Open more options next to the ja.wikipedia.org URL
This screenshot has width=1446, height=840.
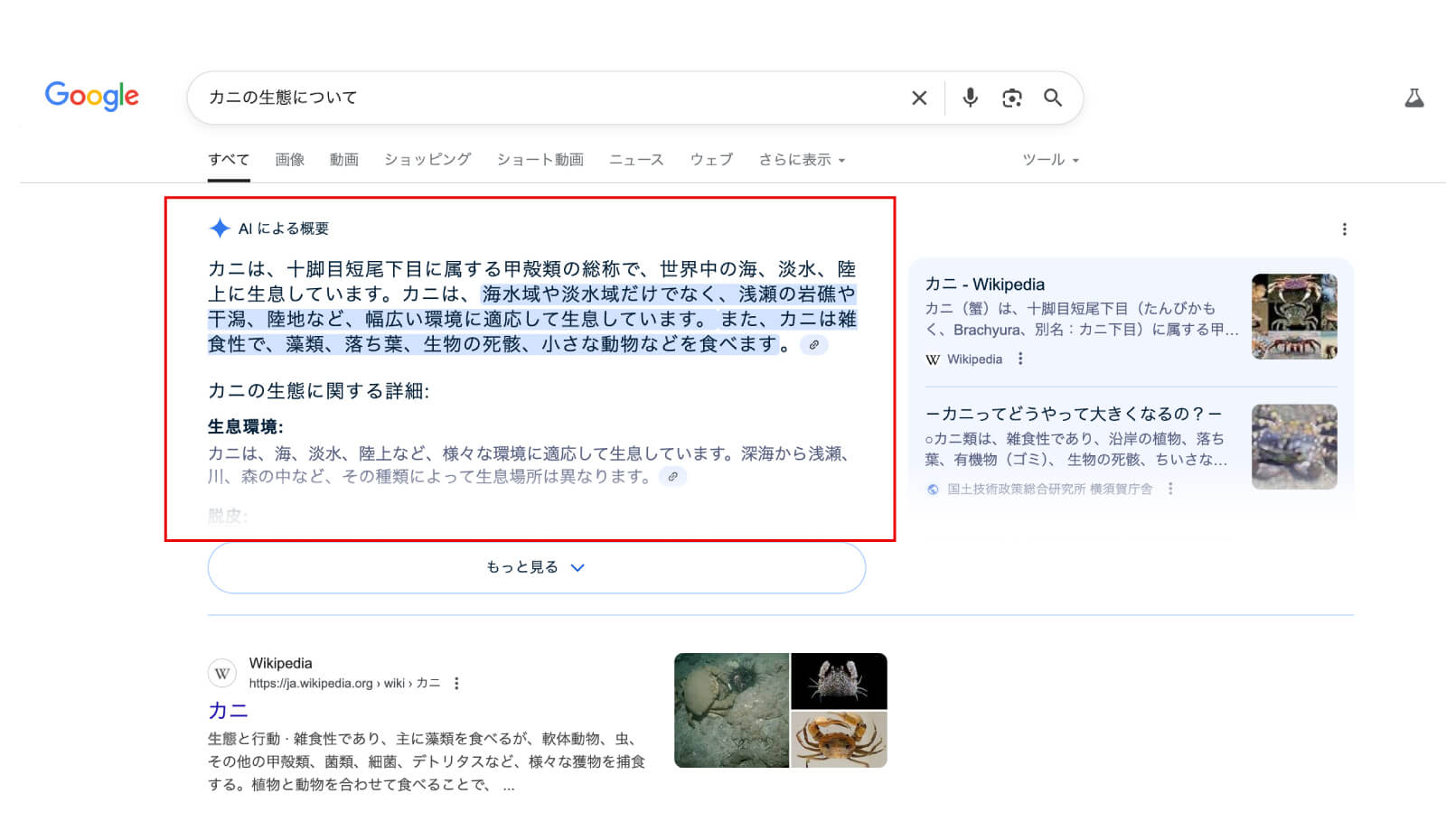point(456,684)
